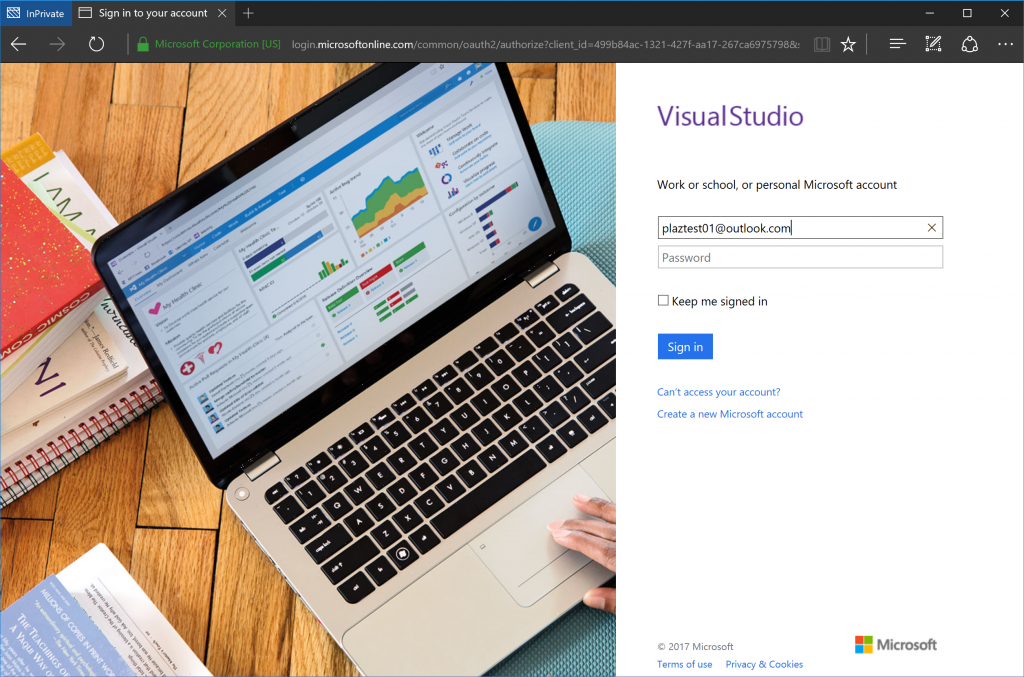This screenshot has width=1024, height=677.
Task: Minimize the browser window
Action: click(x=930, y=13)
